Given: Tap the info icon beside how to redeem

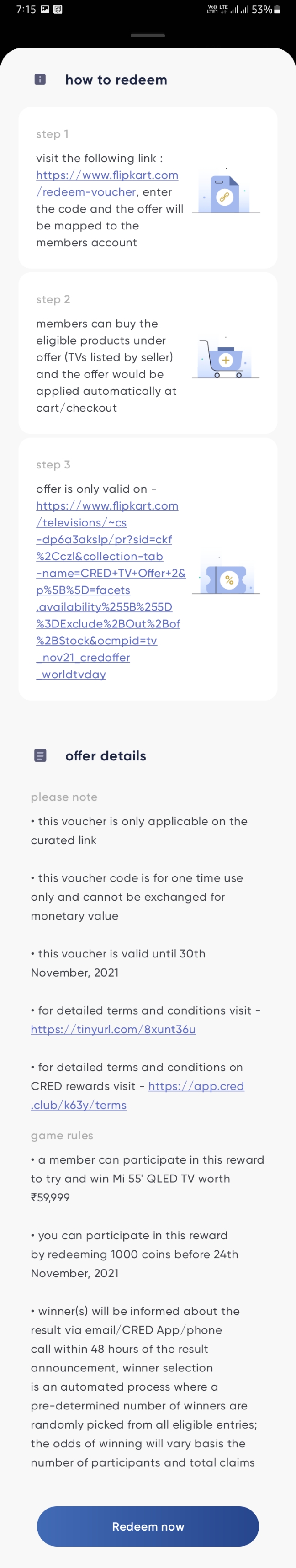Looking at the screenshot, I should pyautogui.click(x=40, y=79).
